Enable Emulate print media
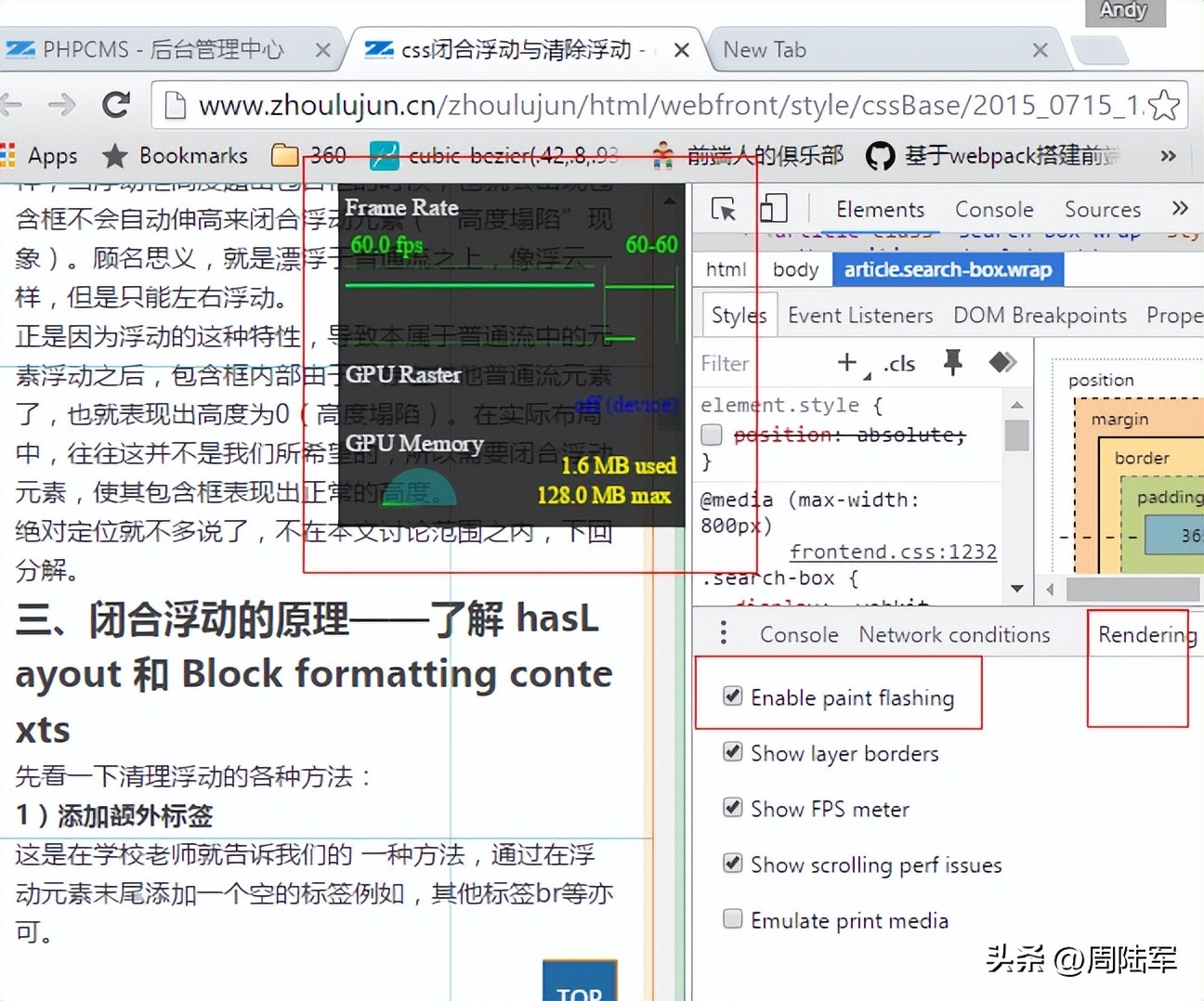This screenshot has height=1001, width=1204. (x=733, y=918)
